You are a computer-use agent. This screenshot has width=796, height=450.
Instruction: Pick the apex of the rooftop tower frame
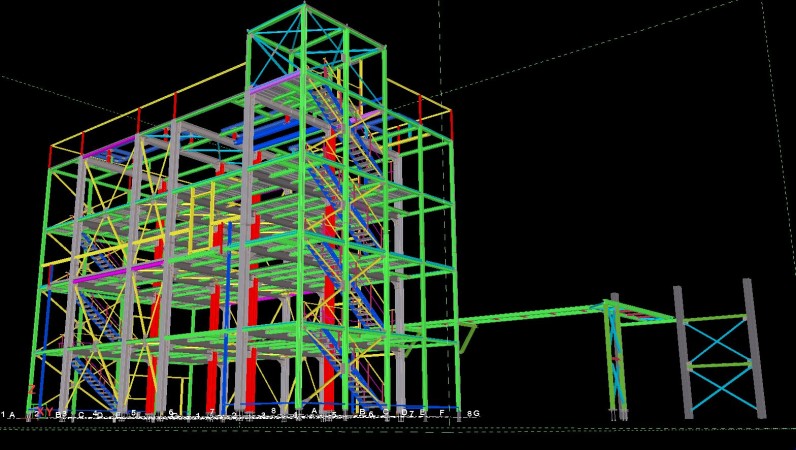(x=305, y=6)
